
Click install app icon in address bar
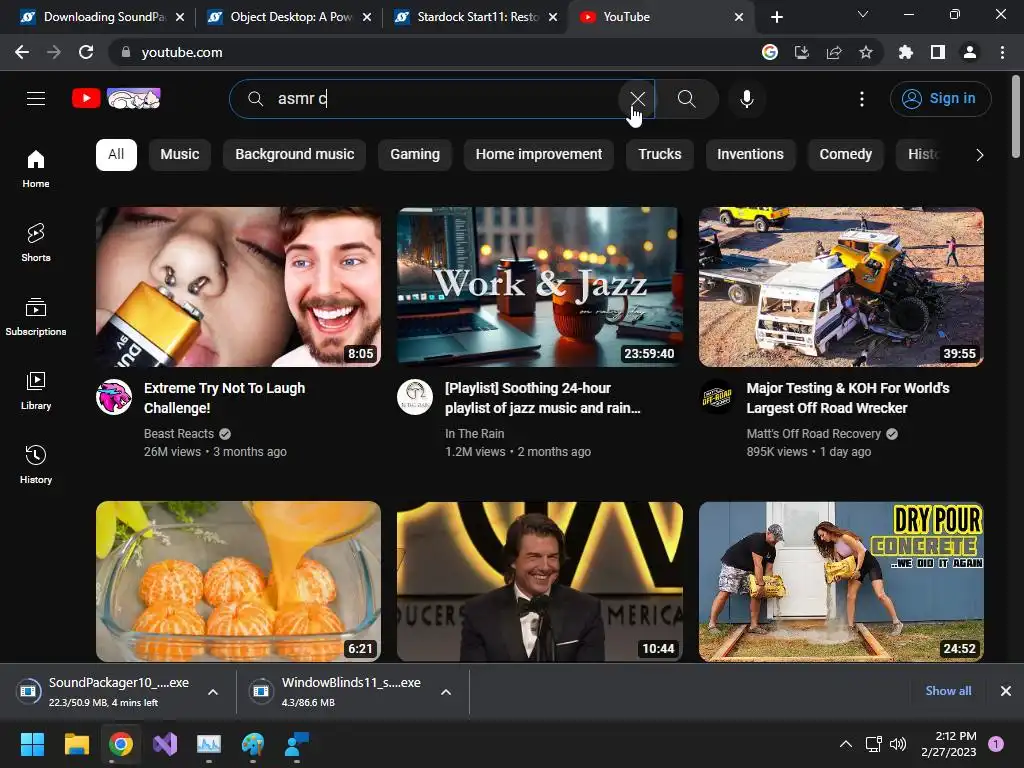click(802, 52)
